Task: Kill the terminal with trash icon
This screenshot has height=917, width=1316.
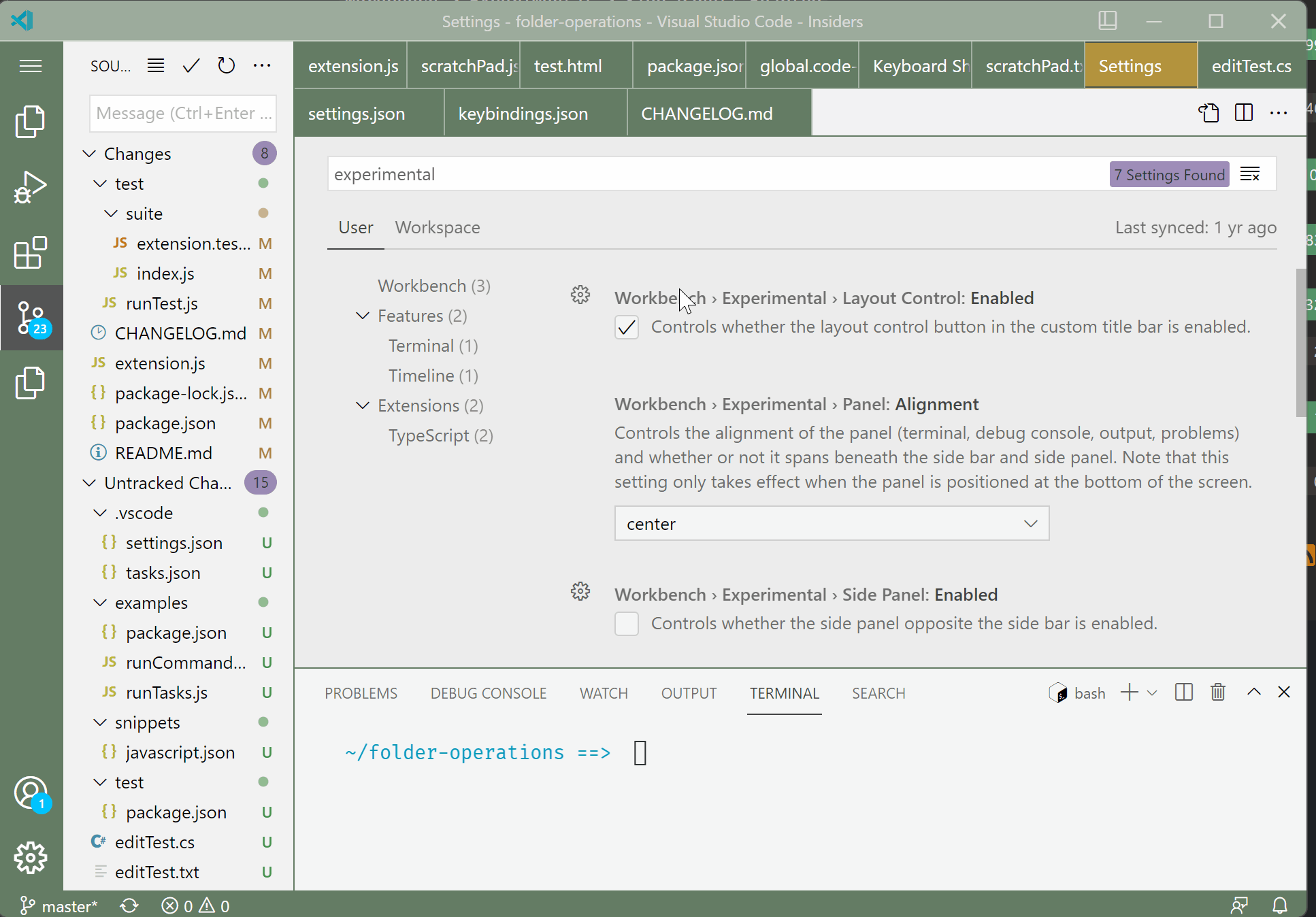Action: (1218, 693)
